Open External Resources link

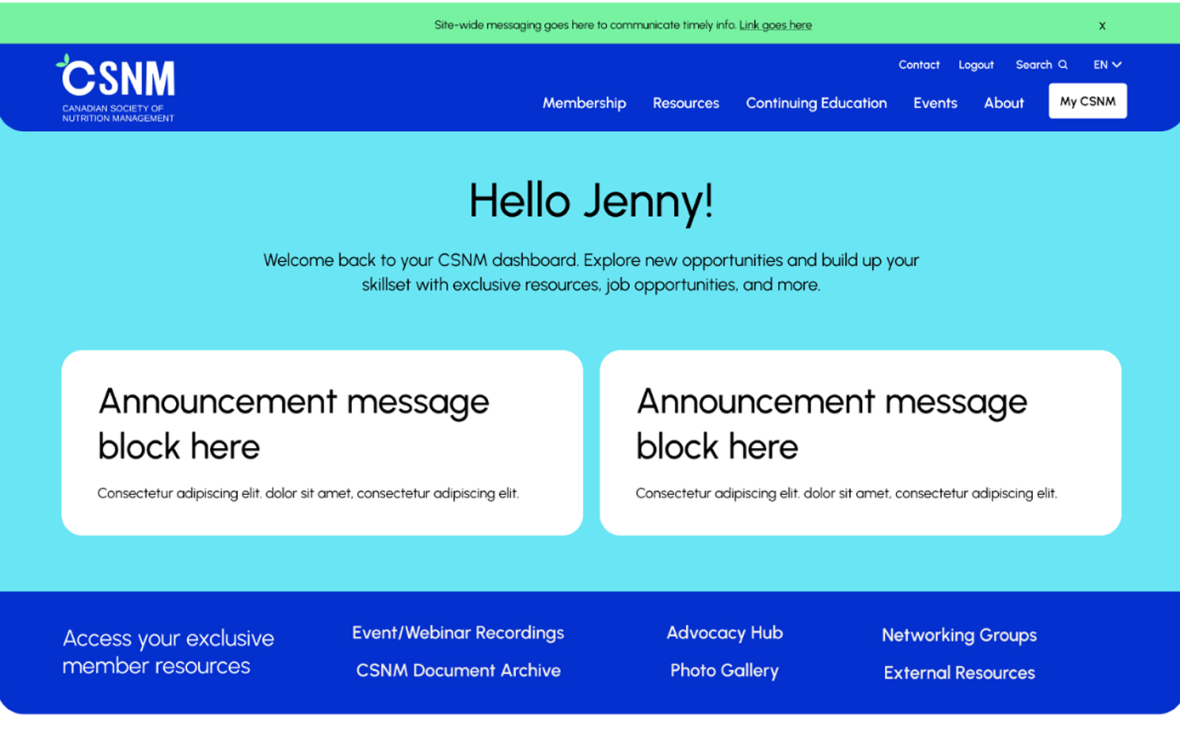coord(959,673)
